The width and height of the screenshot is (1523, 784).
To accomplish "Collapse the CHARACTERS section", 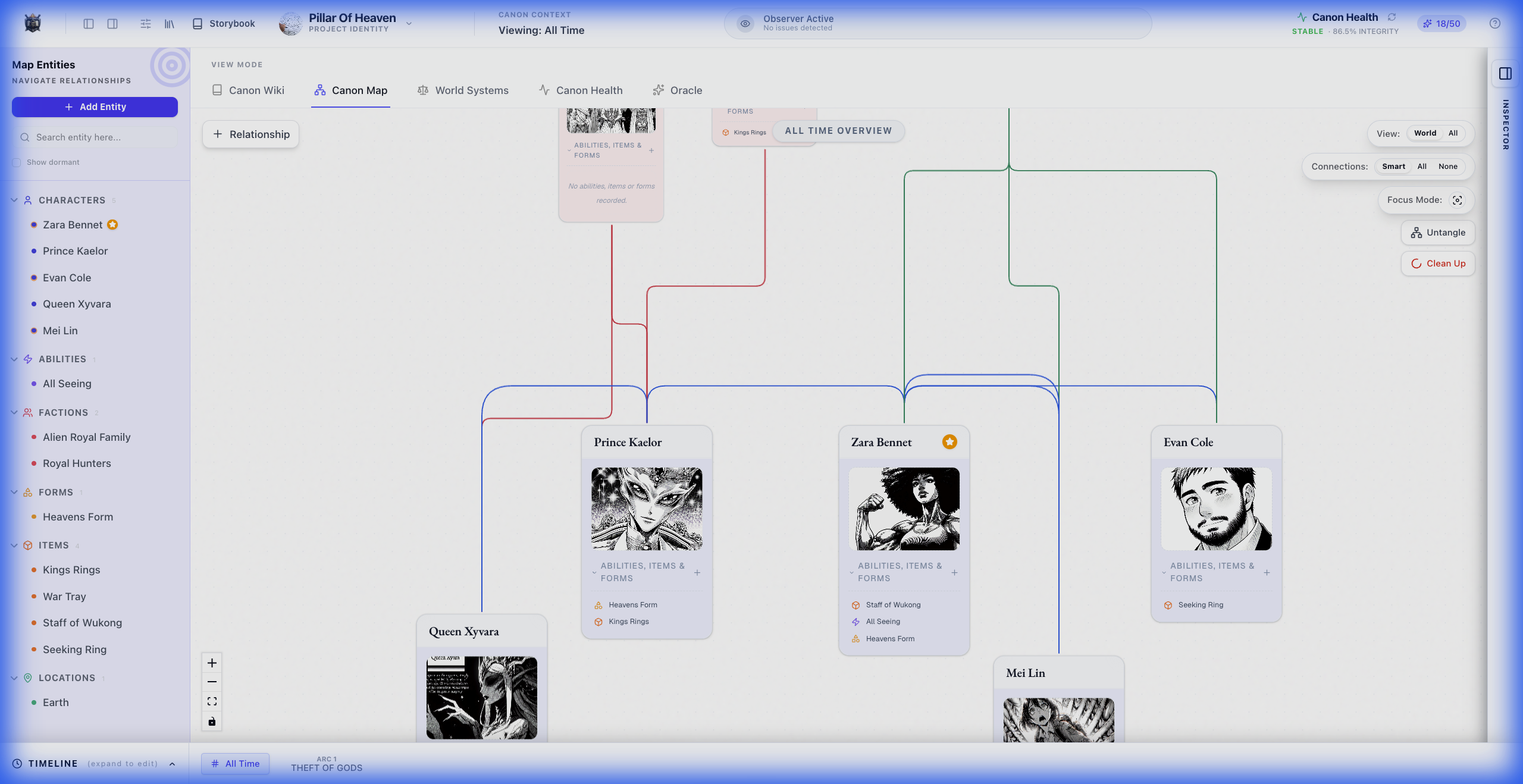I will [x=14, y=200].
